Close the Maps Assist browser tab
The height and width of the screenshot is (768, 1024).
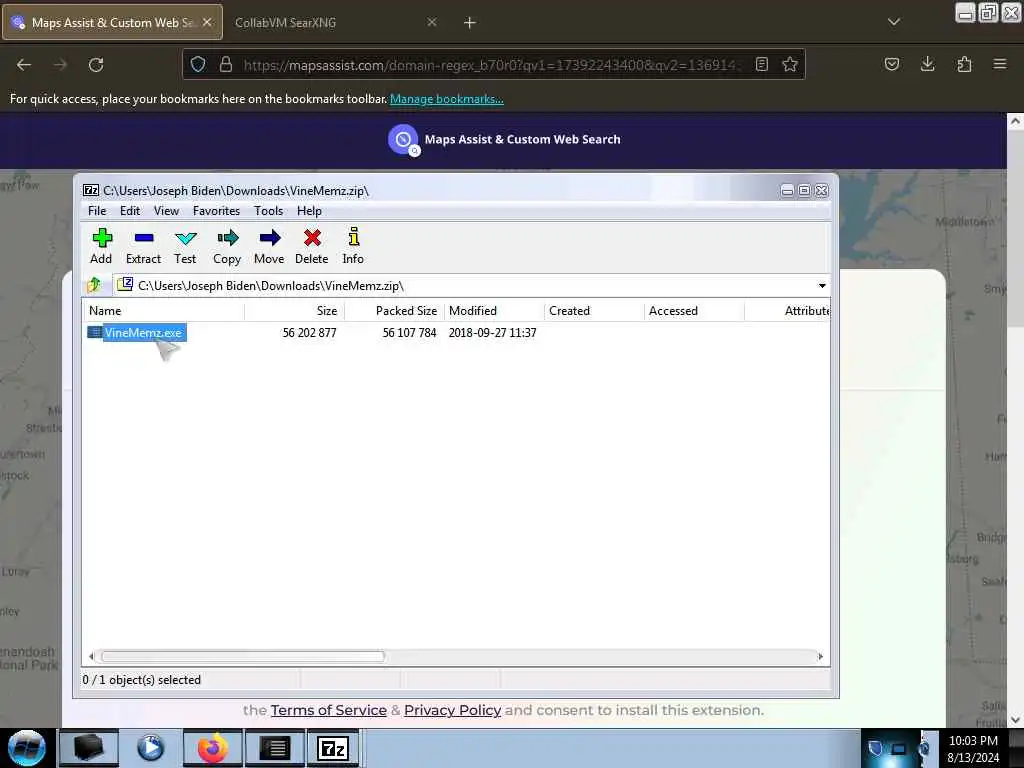[x=207, y=22]
